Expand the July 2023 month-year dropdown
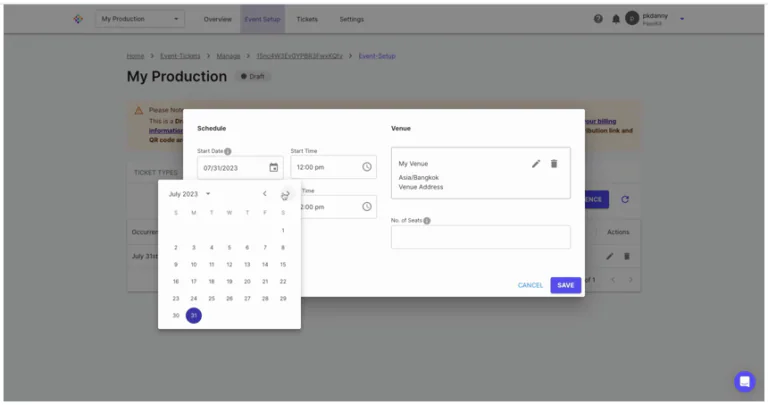Image resolution: width=768 pixels, height=405 pixels. click(x=190, y=194)
